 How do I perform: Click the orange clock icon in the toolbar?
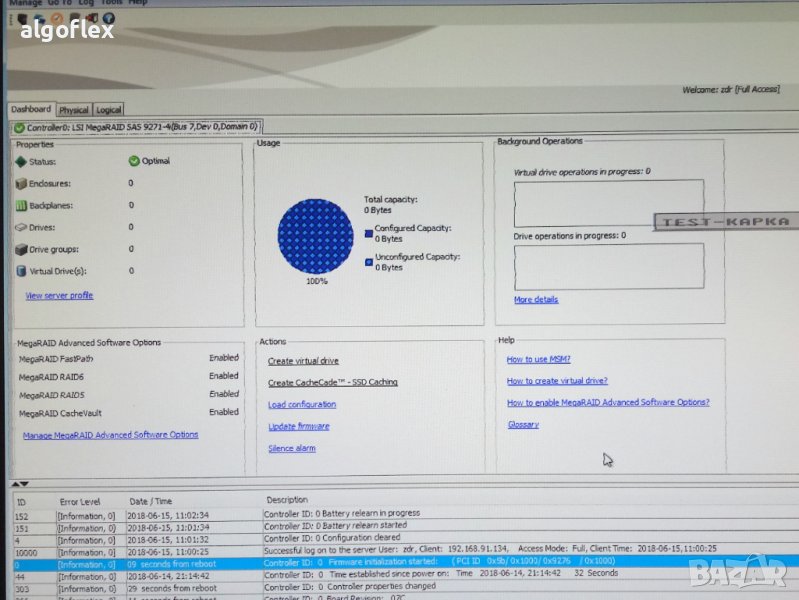coord(58,18)
